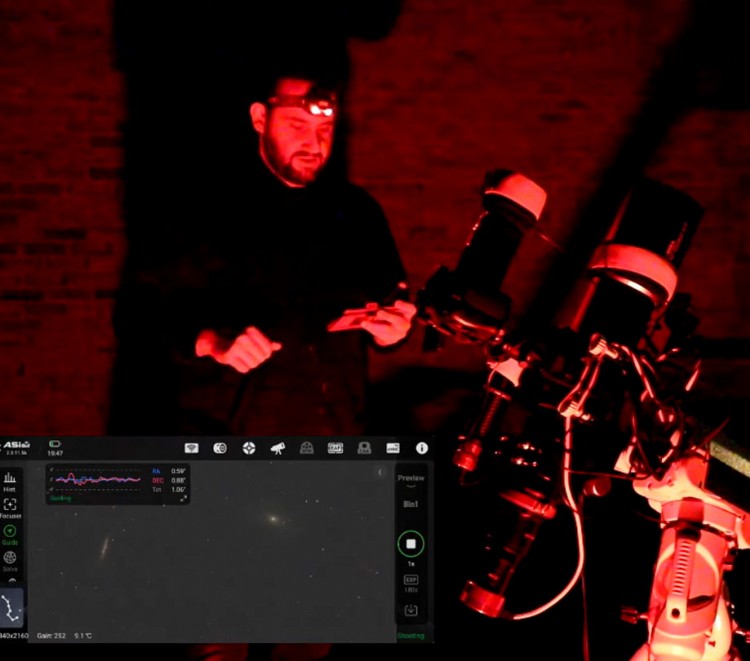Screen dimensions: 750x661
Task: Stop the current exposure
Action: tap(411, 544)
